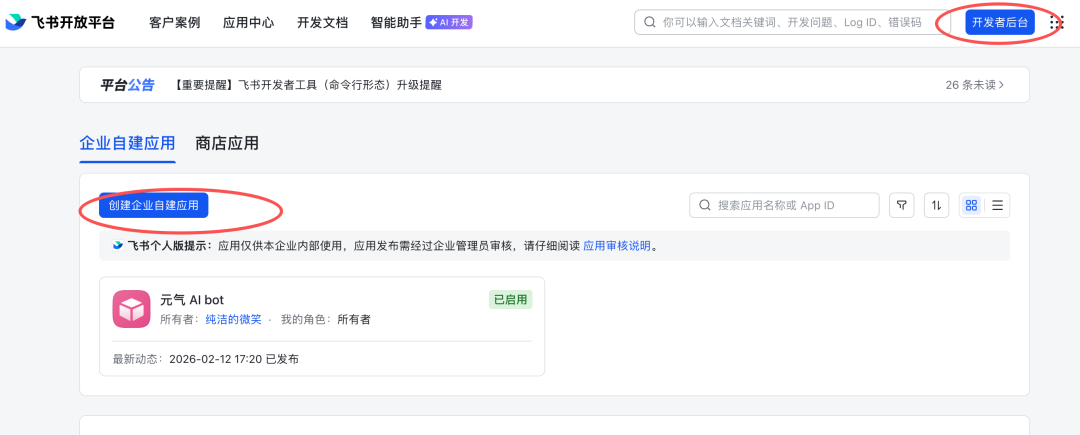Open the 开发文档 menu
The height and width of the screenshot is (435, 1080).
pos(322,23)
